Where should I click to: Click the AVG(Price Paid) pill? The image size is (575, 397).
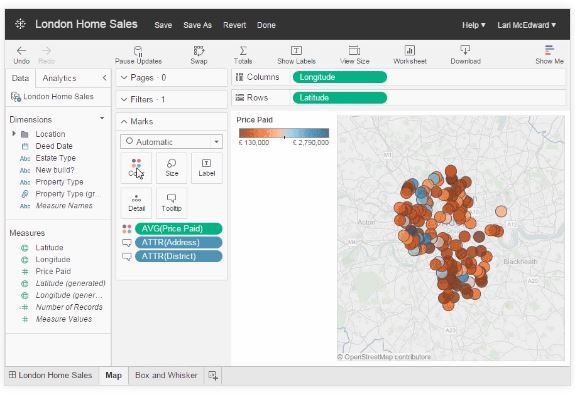click(179, 229)
